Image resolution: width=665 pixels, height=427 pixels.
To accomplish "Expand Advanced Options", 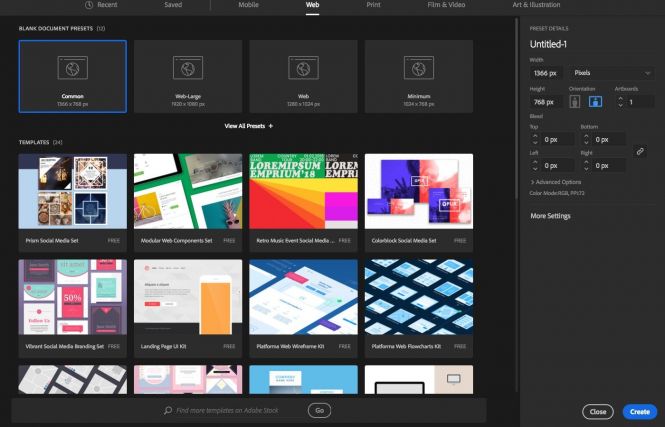I will coord(556,182).
